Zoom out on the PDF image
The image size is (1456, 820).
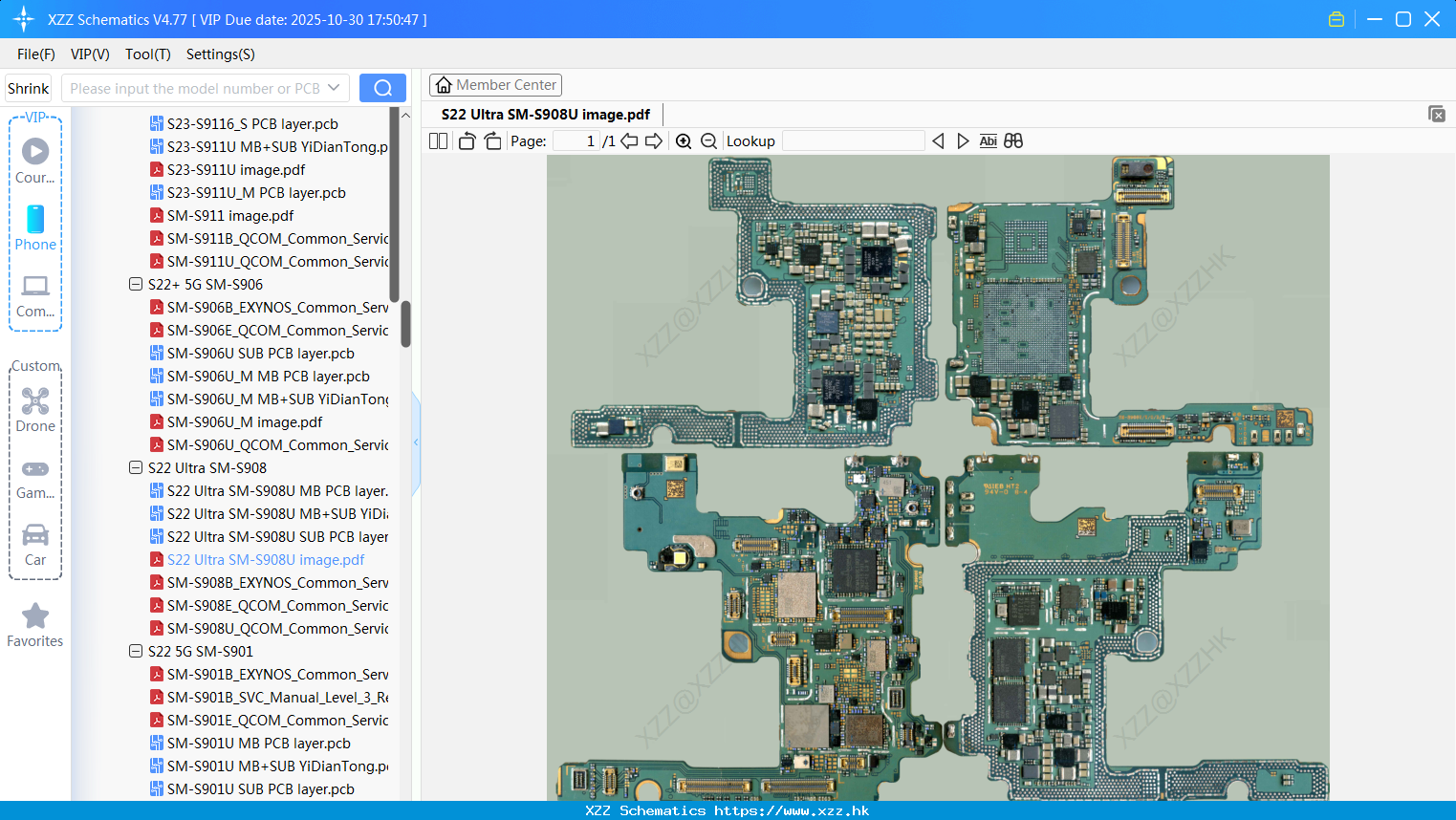click(x=708, y=140)
